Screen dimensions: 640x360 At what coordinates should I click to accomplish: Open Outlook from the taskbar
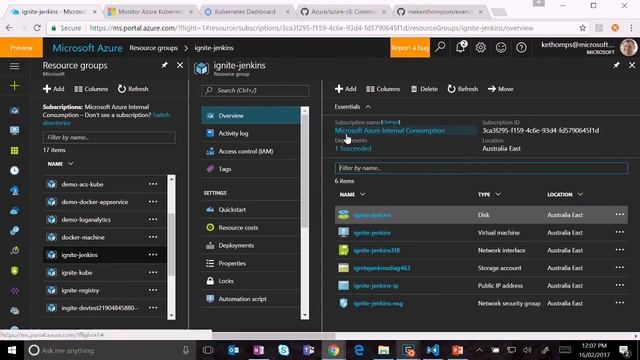click(x=233, y=350)
